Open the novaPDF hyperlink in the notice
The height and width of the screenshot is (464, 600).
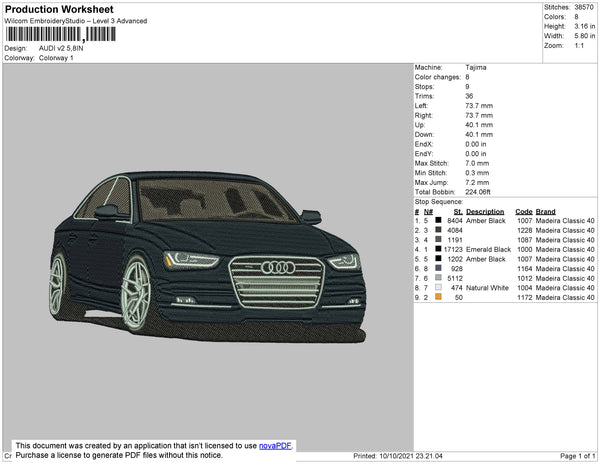click(x=275, y=446)
